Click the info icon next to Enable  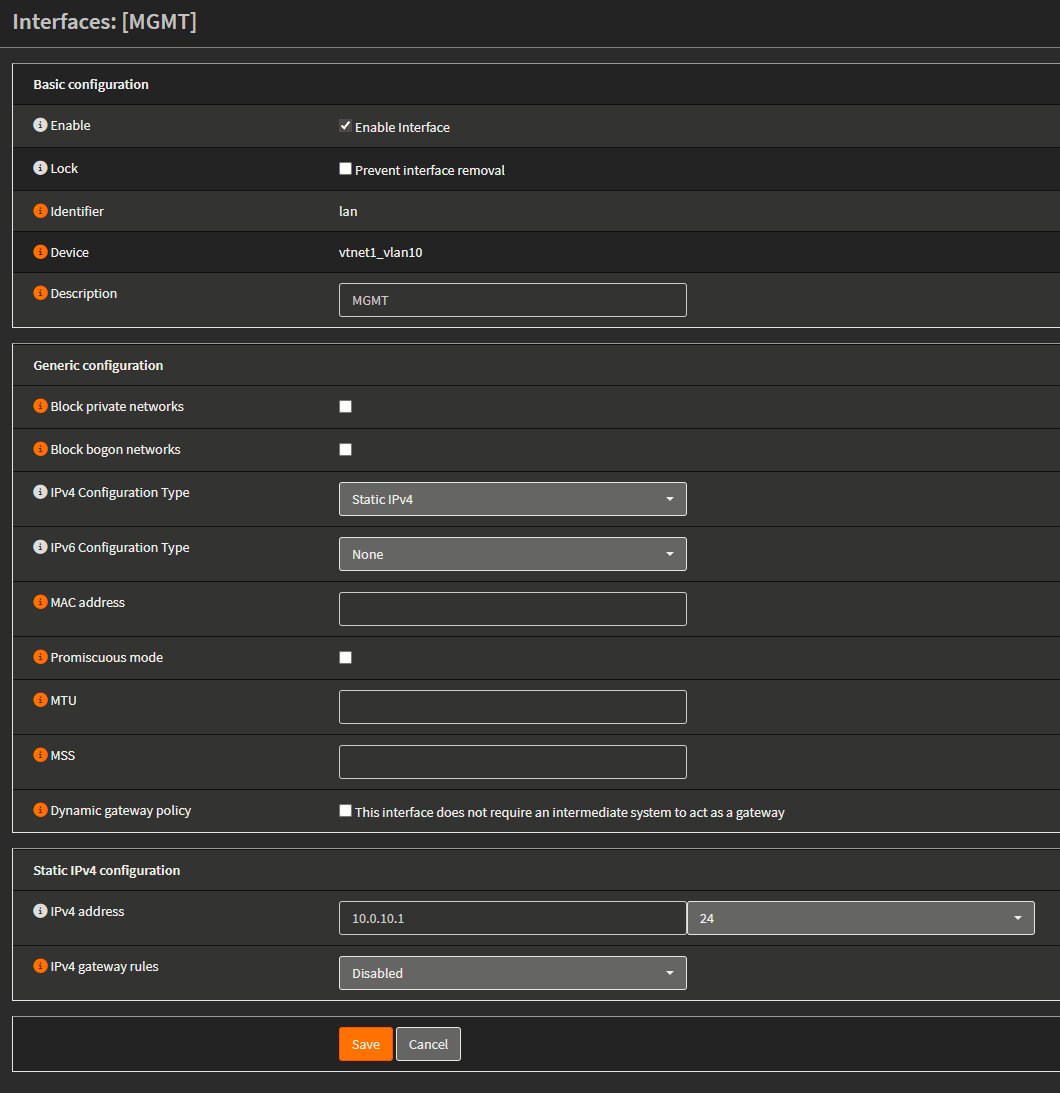[x=40, y=125]
